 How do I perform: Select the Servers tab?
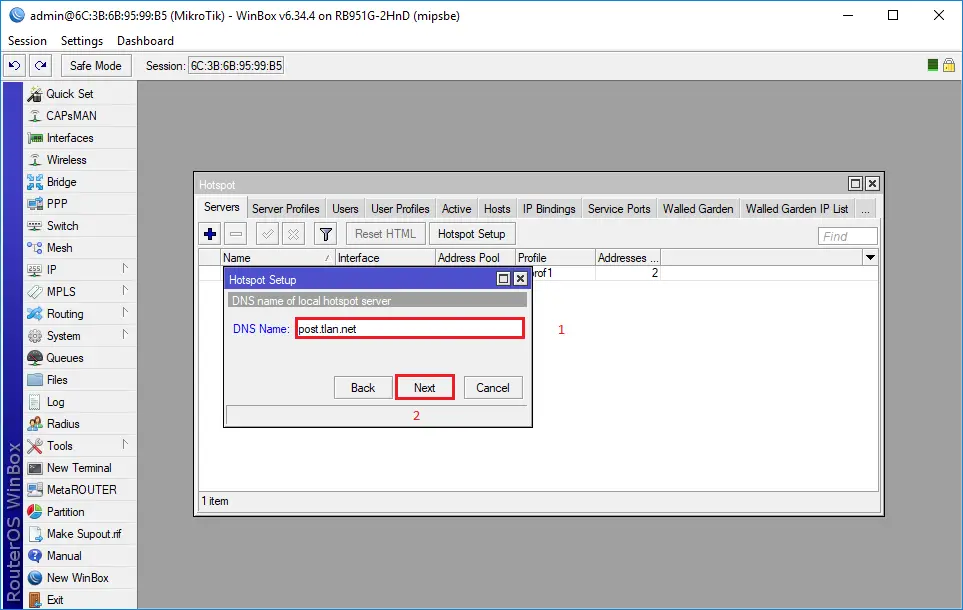pos(222,207)
